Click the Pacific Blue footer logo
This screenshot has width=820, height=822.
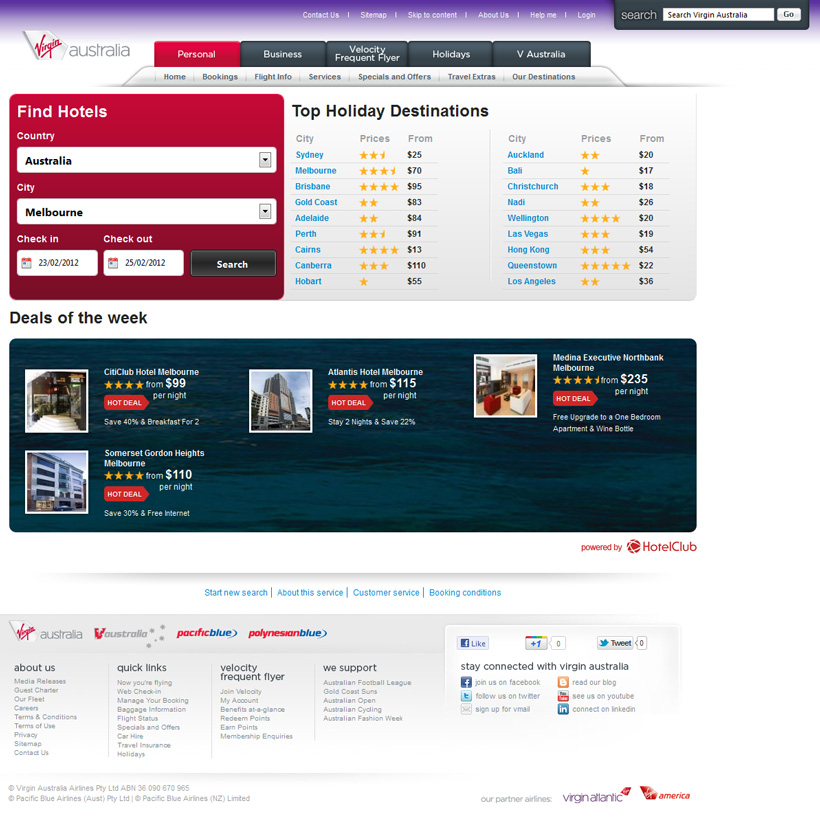point(207,633)
